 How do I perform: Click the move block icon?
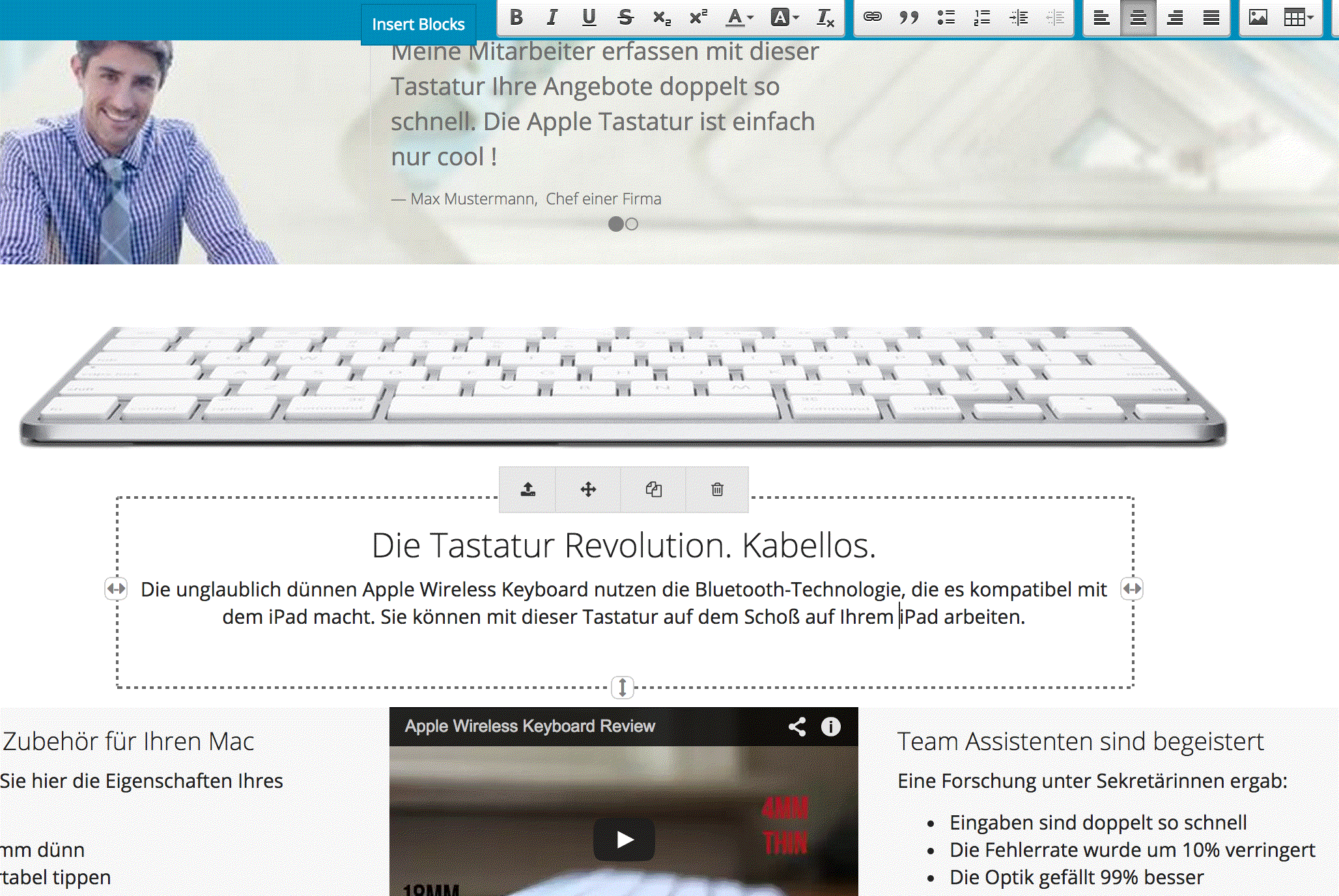[x=588, y=490]
